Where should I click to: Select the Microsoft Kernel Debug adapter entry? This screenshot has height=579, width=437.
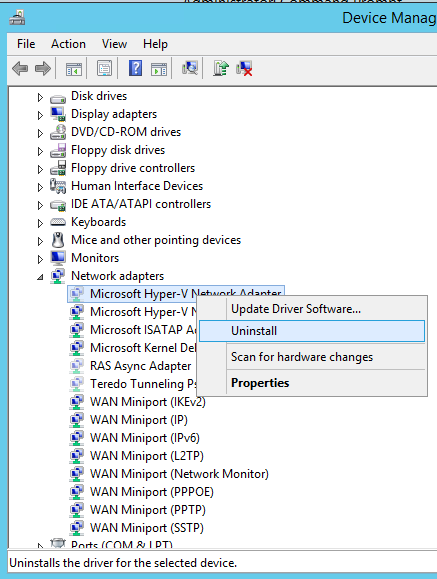(143, 348)
